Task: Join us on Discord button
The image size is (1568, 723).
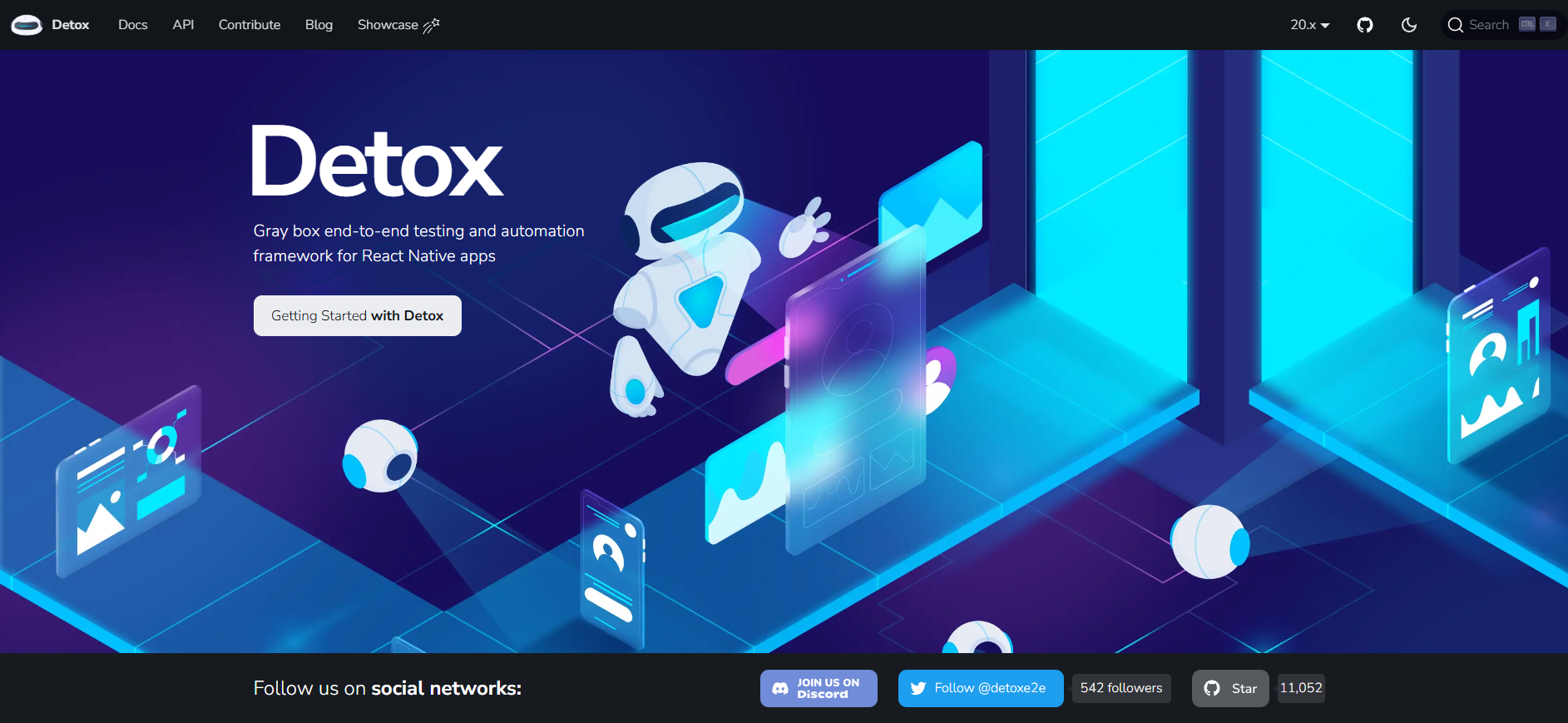Action: pyautogui.click(x=819, y=689)
